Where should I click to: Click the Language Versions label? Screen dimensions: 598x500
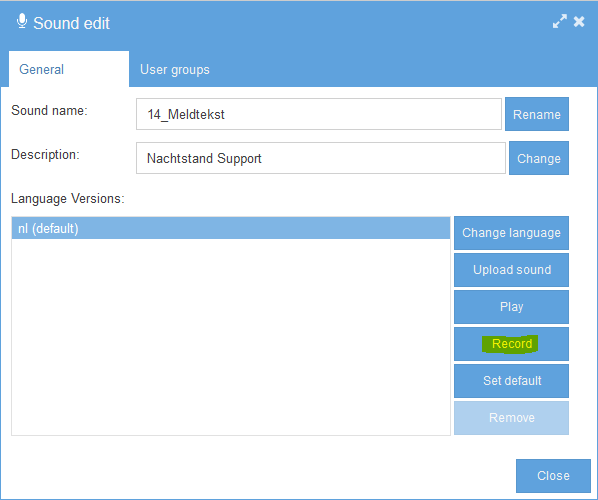(x=68, y=199)
